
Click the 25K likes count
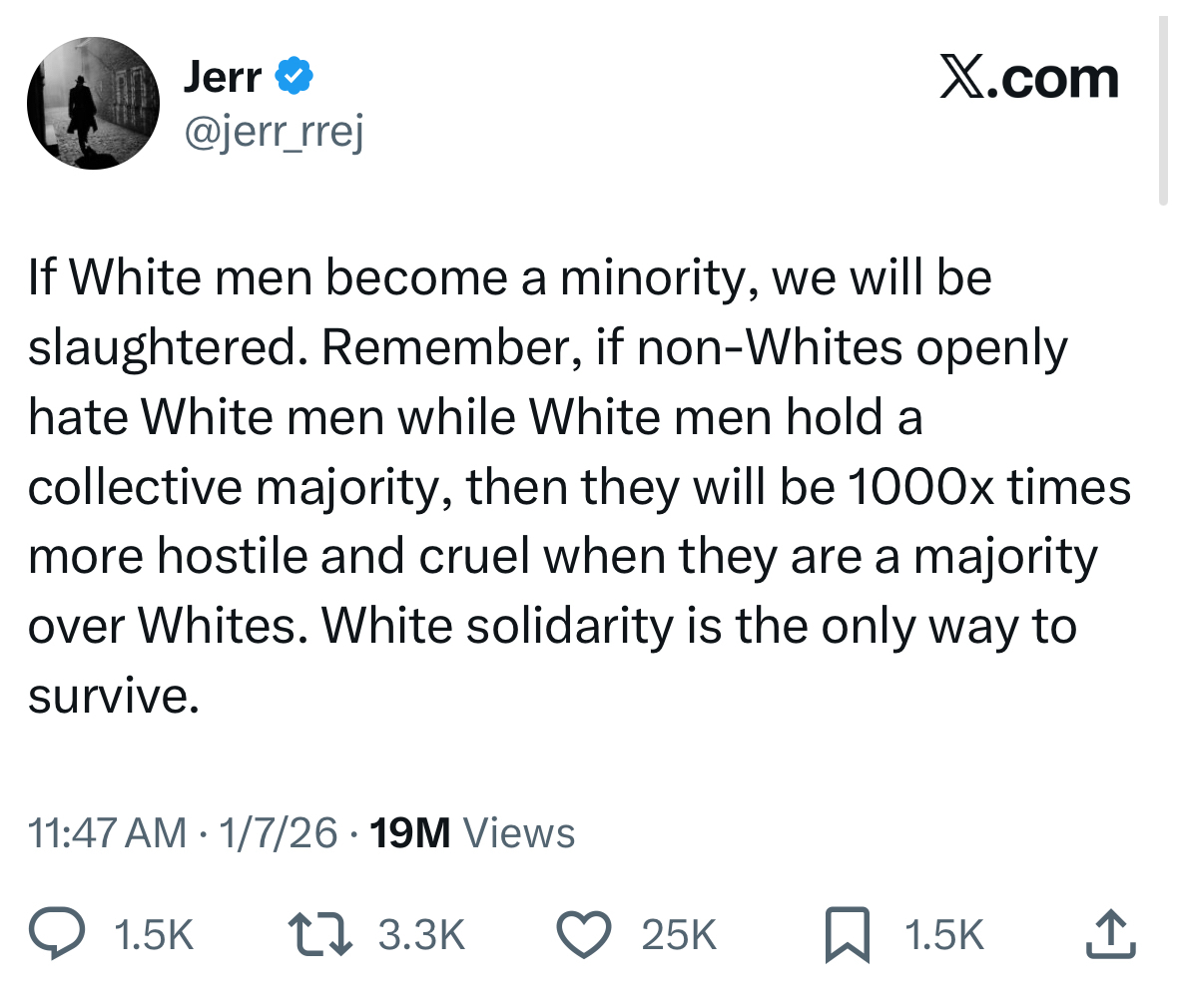tap(679, 935)
